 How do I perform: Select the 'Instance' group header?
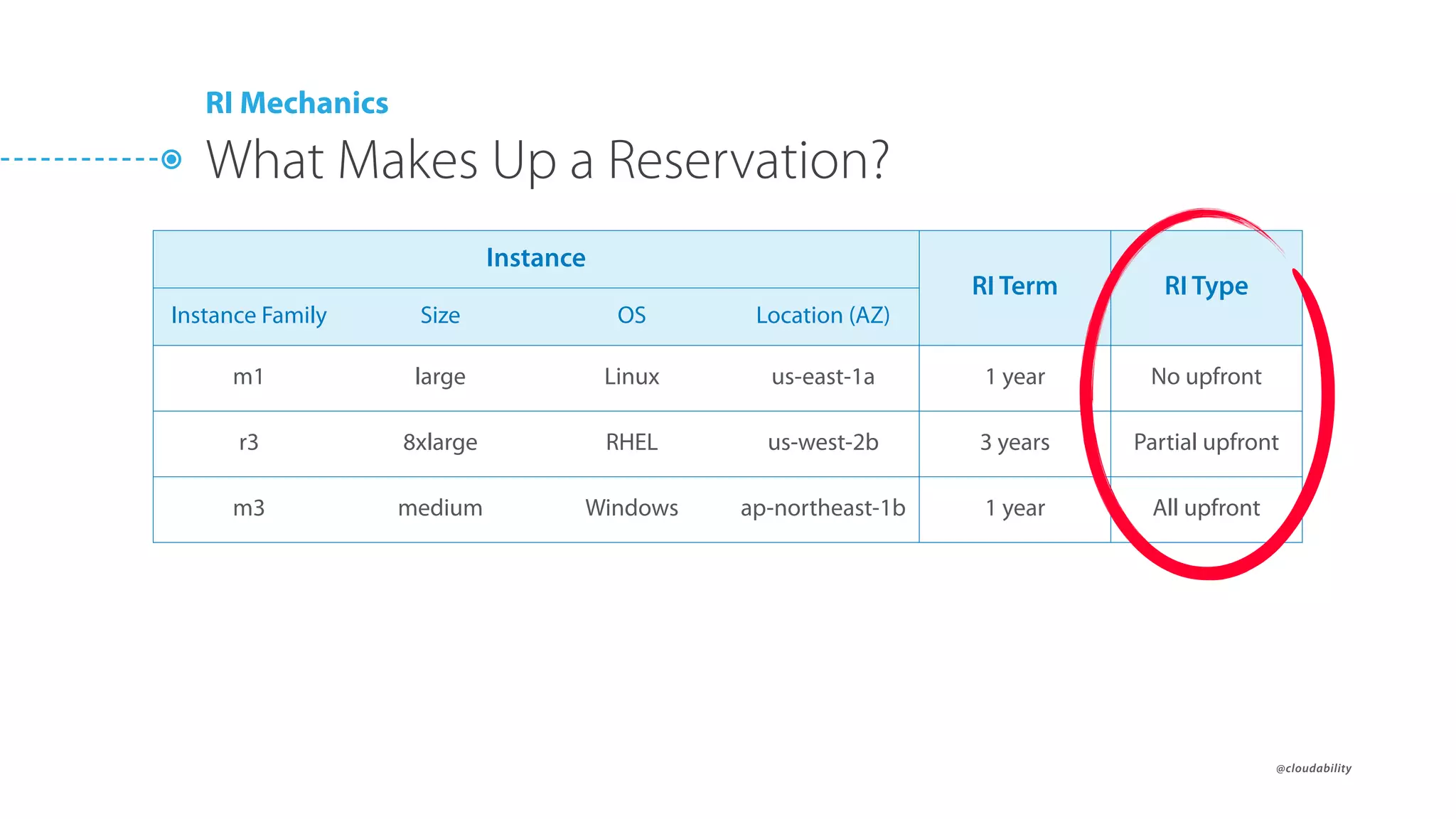pyautogui.click(x=536, y=257)
